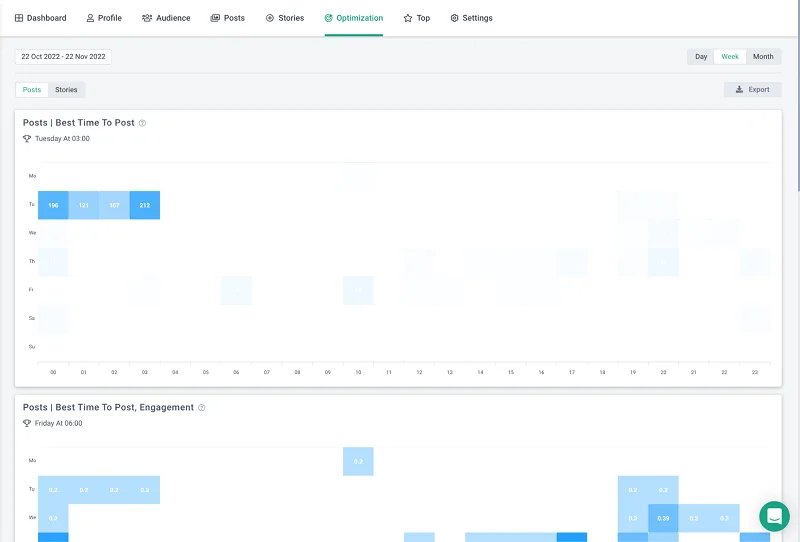The height and width of the screenshot is (542, 800).
Task: Open the date range picker 22 Oct - 22 Nov
Action: [63, 57]
